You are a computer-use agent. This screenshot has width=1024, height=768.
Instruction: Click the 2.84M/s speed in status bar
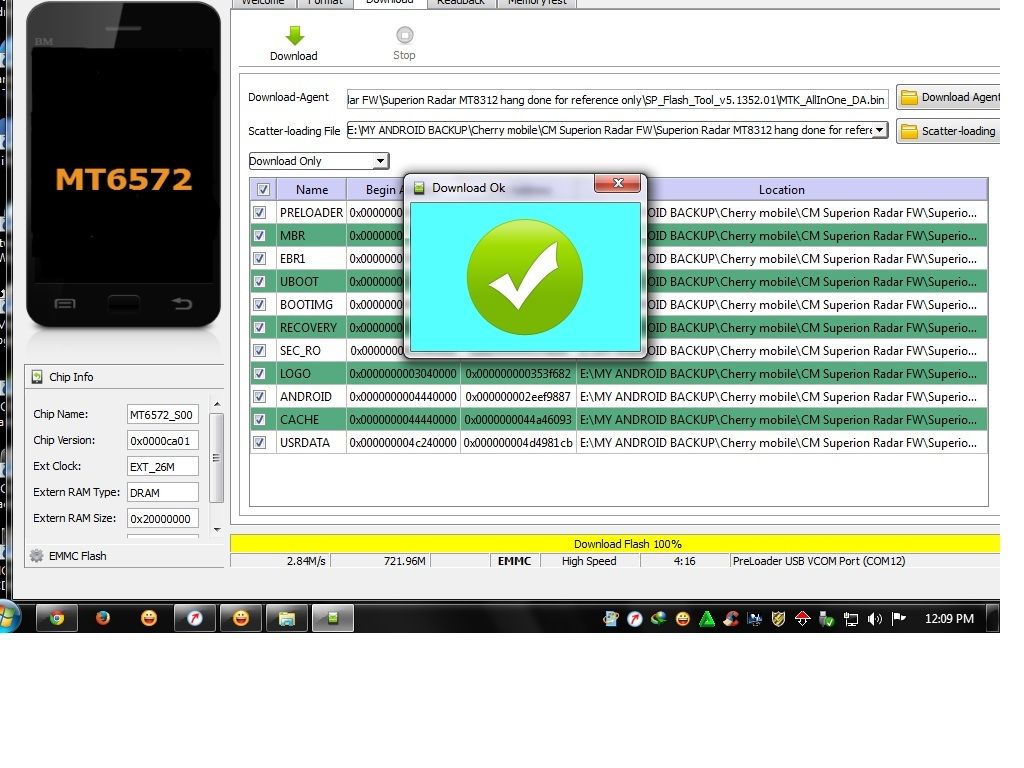[x=306, y=561]
